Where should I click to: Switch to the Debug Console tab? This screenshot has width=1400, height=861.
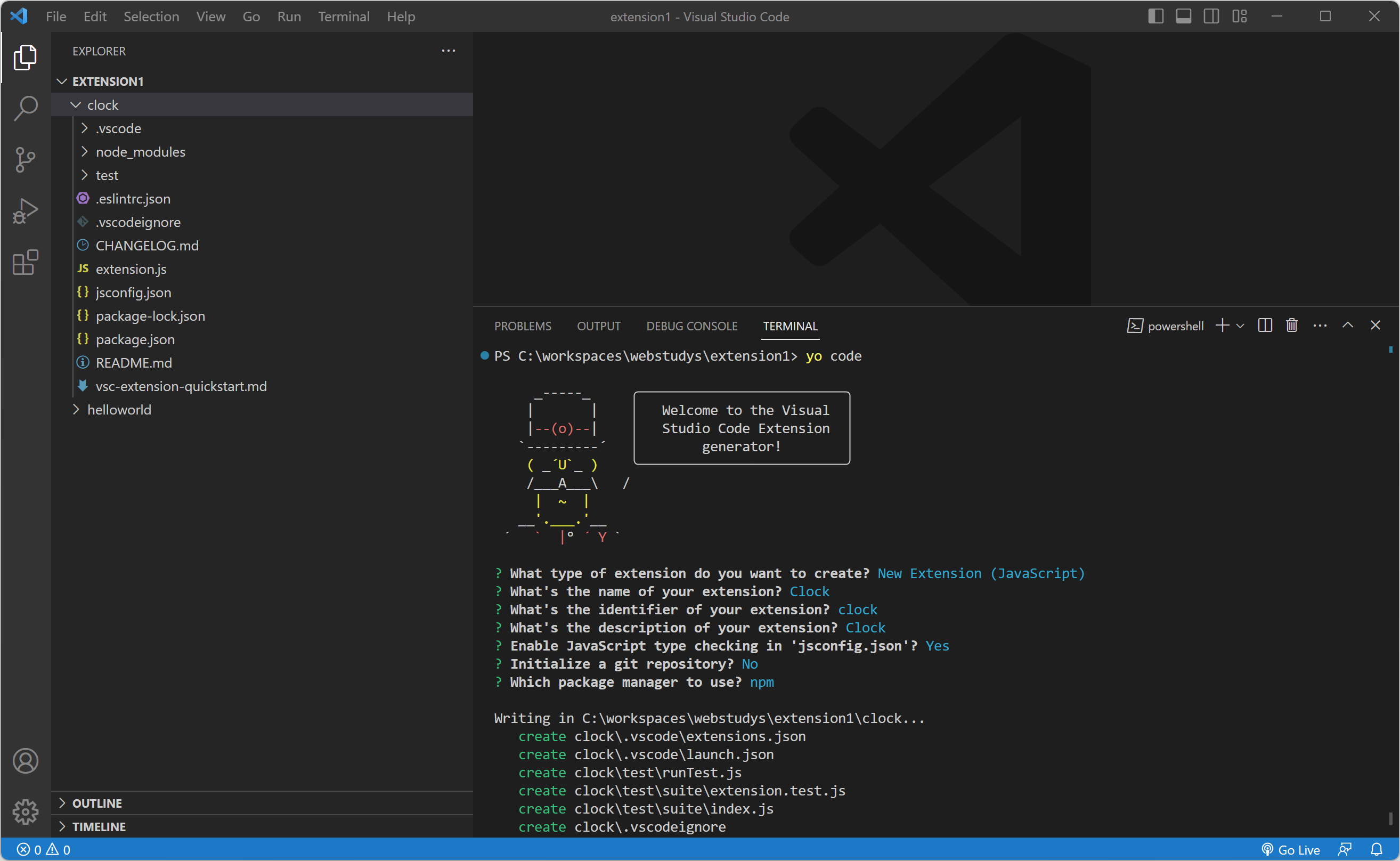691,326
